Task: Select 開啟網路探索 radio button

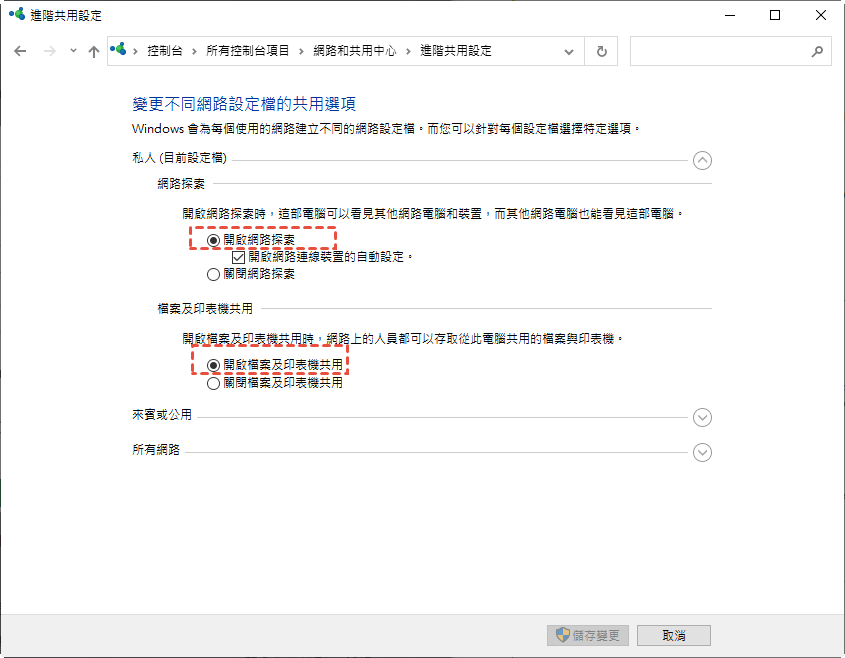Action: (x=213, y=240)
